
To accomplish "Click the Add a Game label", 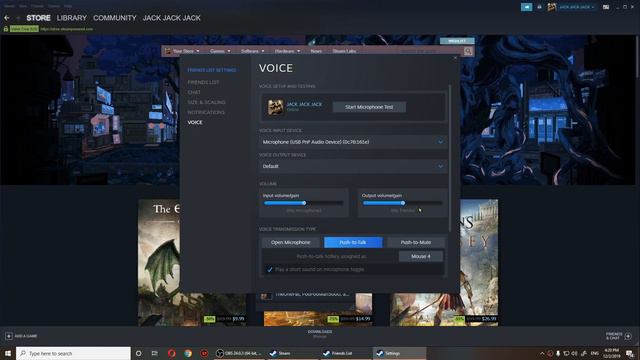I will click(26, 336).
